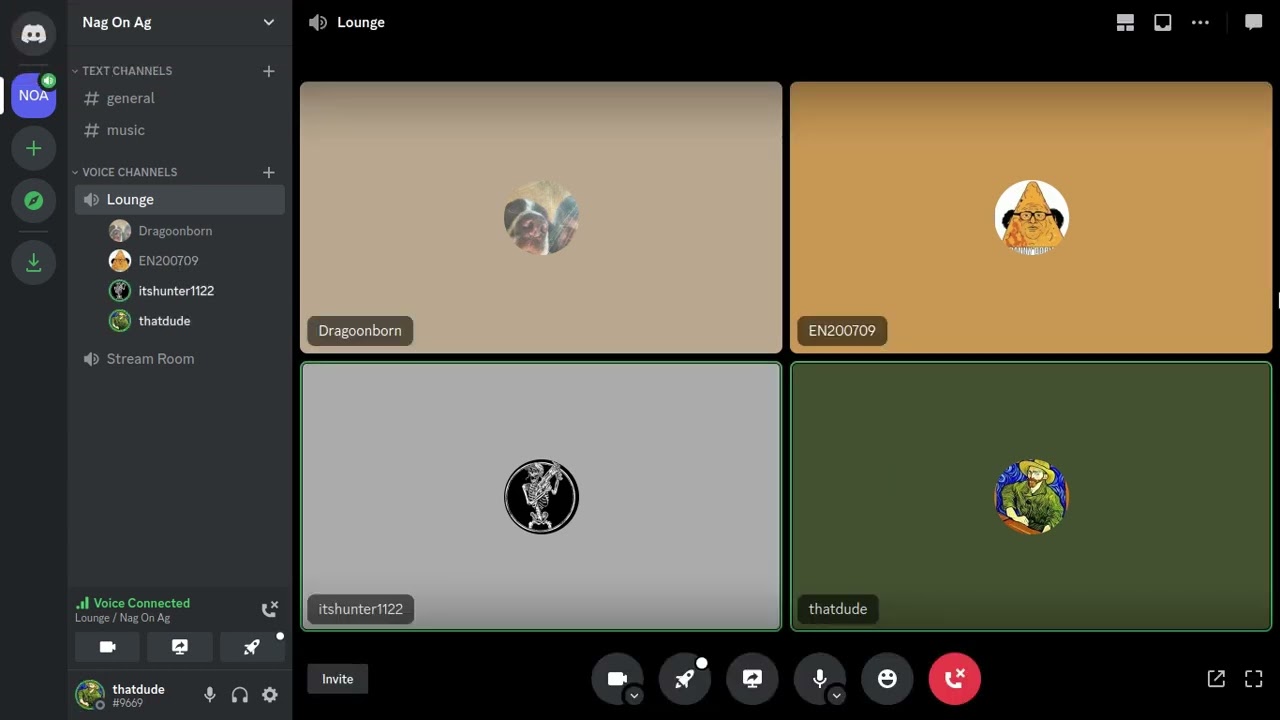1280x720 pixels.
Task: Start an activity from sidebar rocket button
Action: [252, 647]
